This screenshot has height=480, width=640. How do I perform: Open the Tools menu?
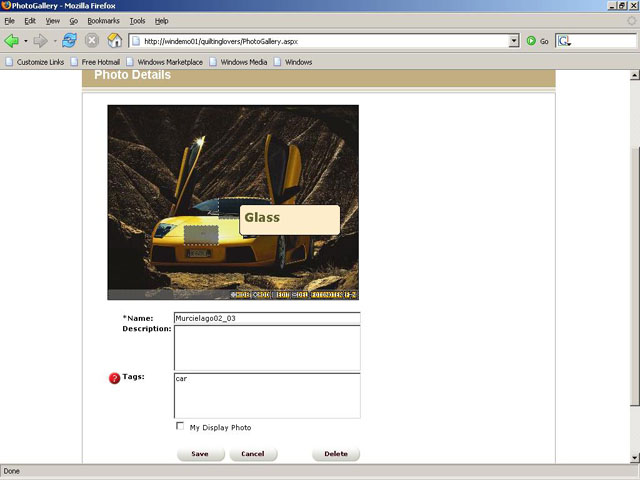(x=137, y=21)
